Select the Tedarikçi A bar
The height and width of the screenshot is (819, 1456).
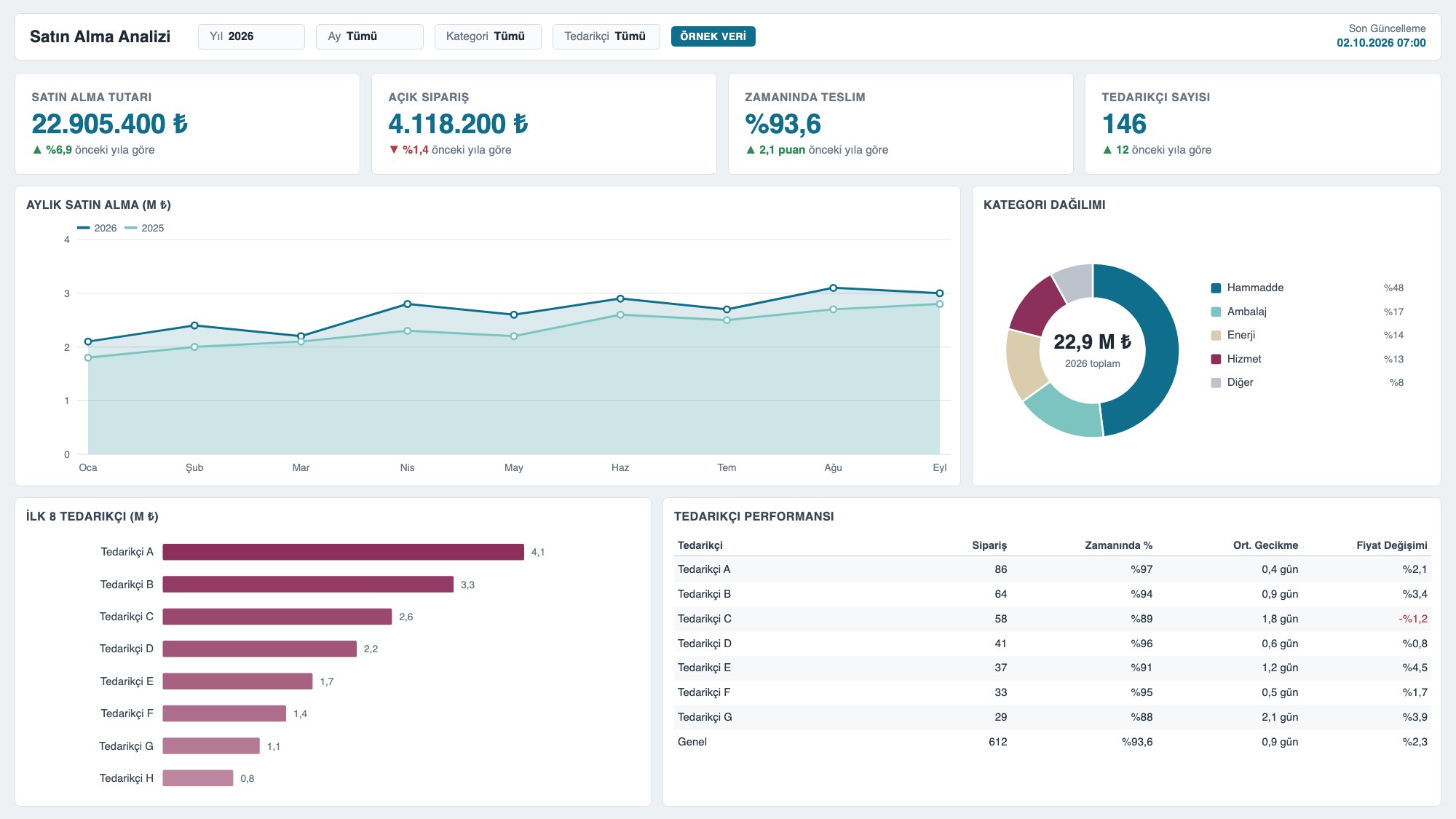(343, 552)
